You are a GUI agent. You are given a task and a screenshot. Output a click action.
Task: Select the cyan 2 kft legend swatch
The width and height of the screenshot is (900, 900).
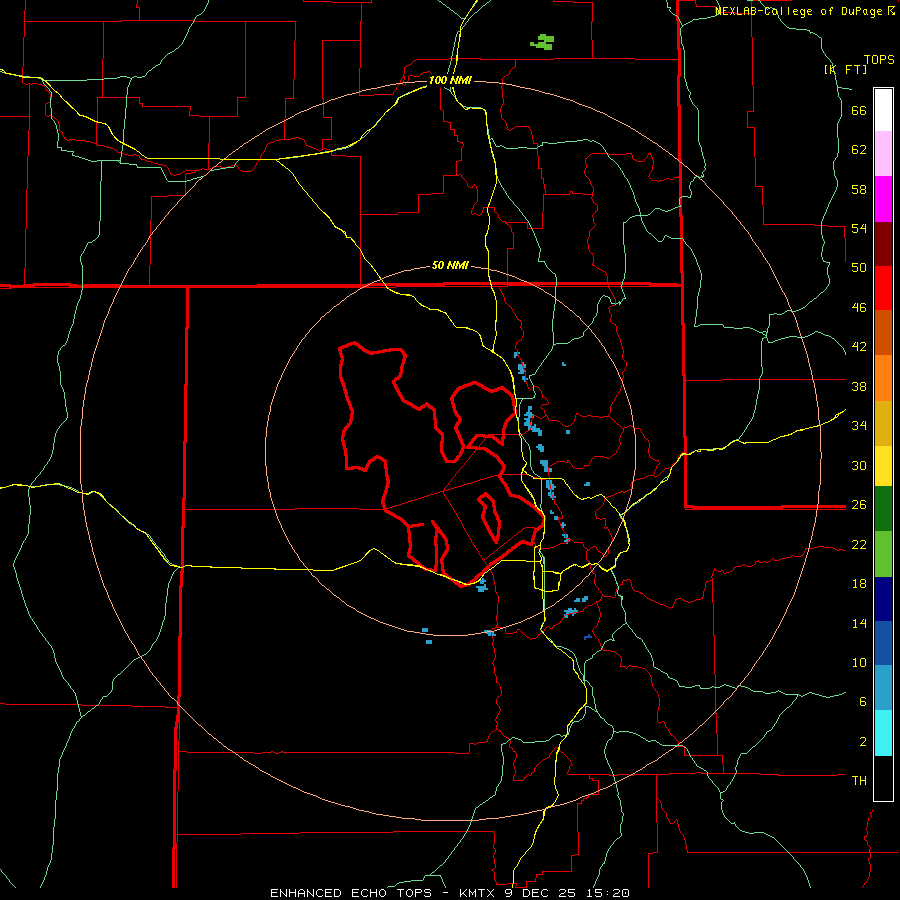[x=883, y=733]
